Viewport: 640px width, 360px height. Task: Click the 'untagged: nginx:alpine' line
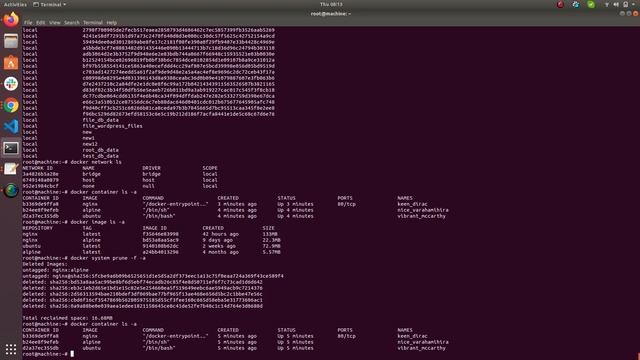pos(56,270)
